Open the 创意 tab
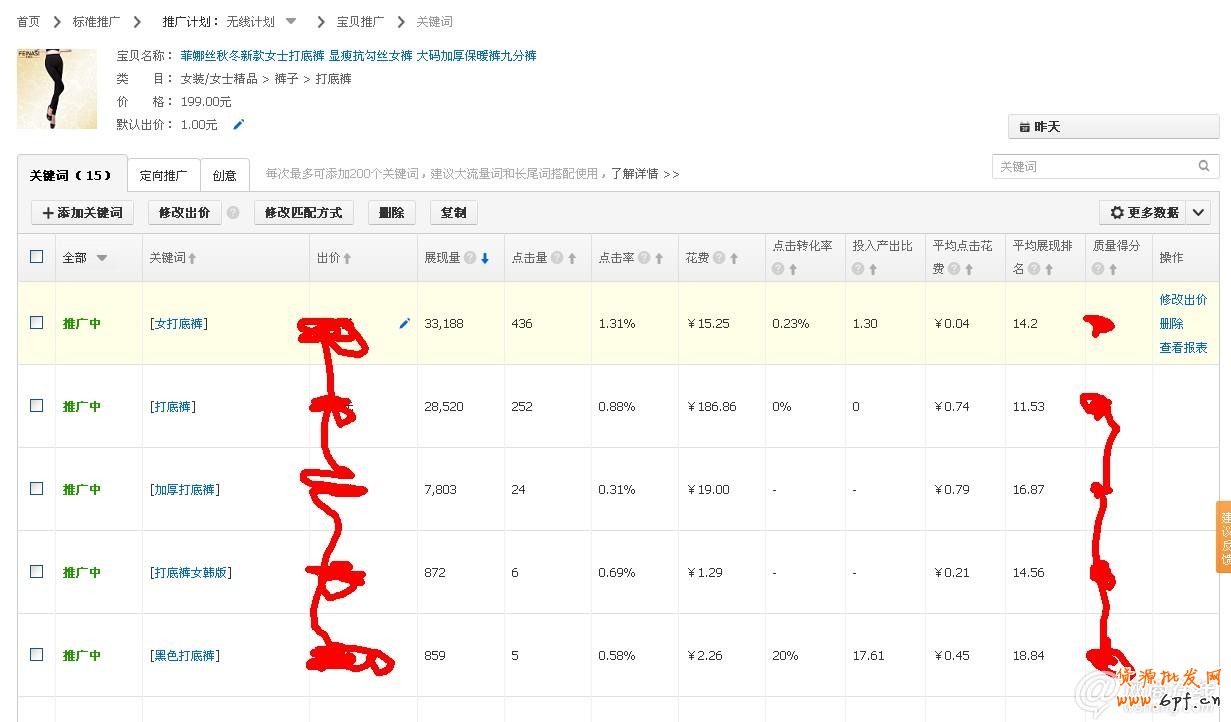Screen dimensions: 1231x722 point(224,174)
